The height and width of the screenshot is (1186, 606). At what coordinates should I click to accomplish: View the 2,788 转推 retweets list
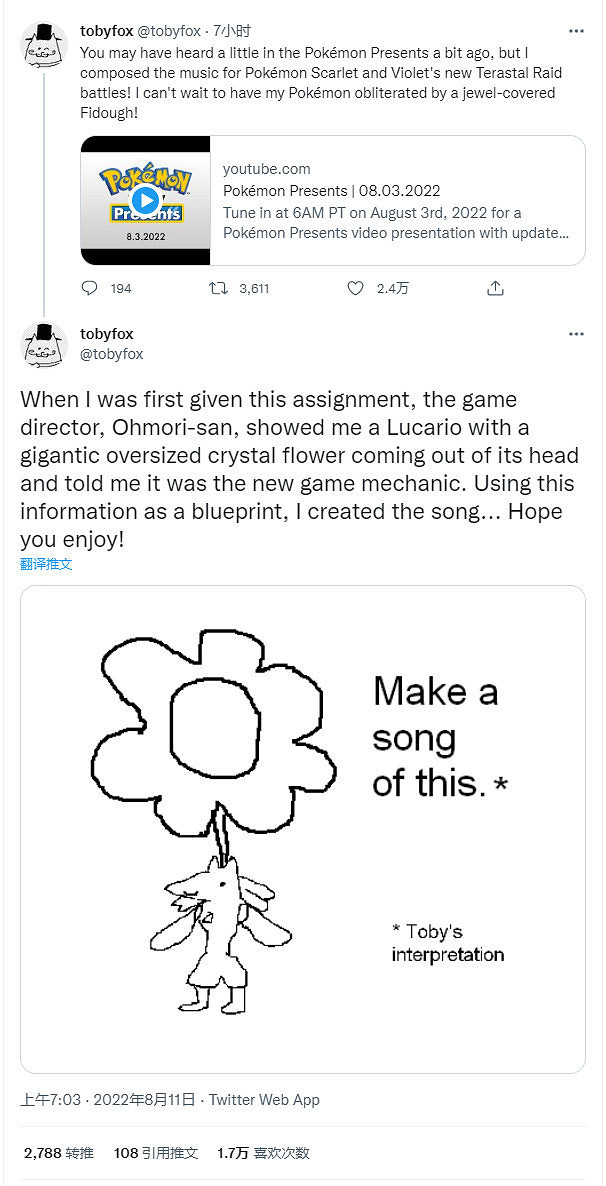pyautogui.click(x=58, y=1153)
